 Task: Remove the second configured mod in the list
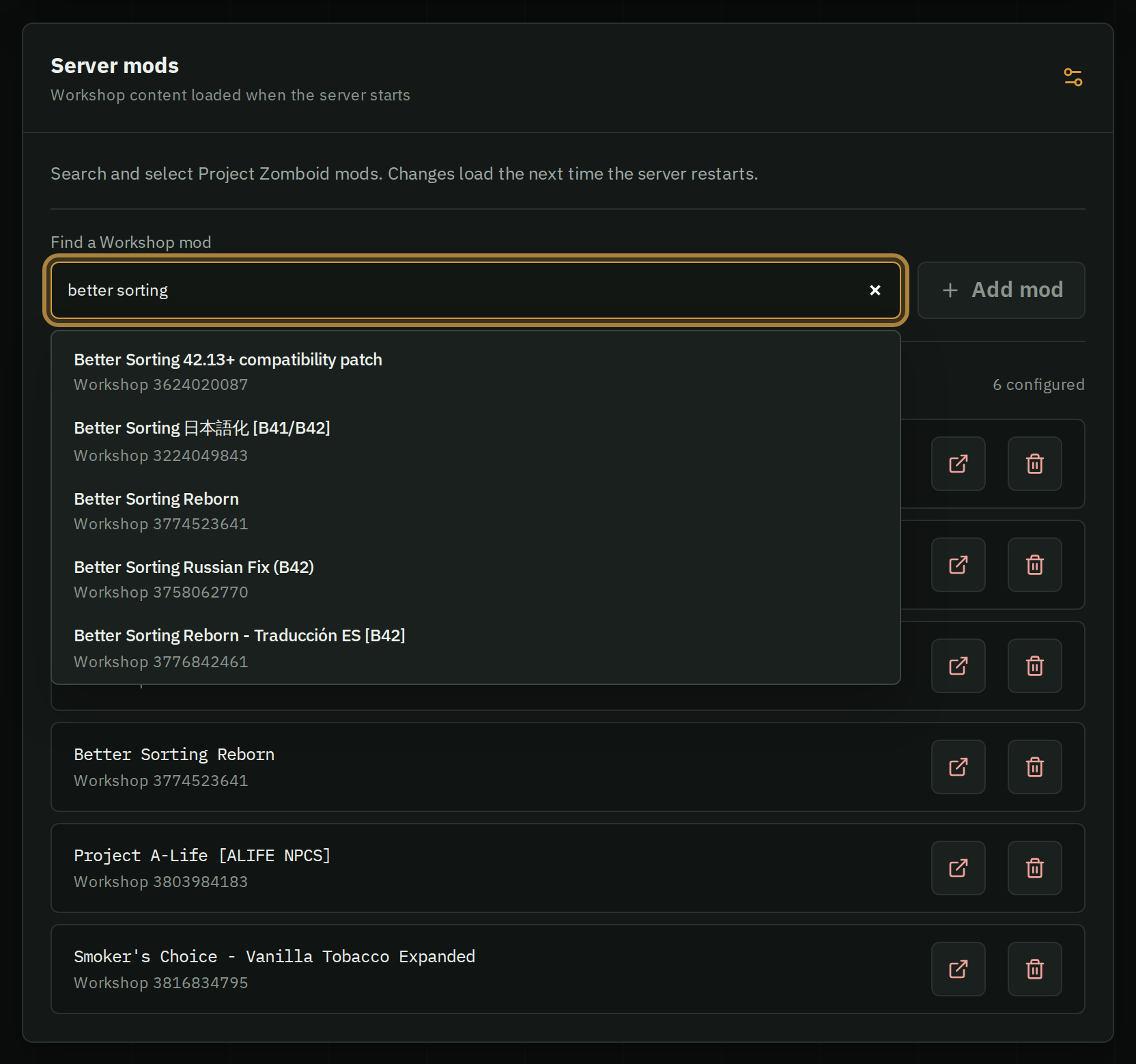click(1035, 565)
